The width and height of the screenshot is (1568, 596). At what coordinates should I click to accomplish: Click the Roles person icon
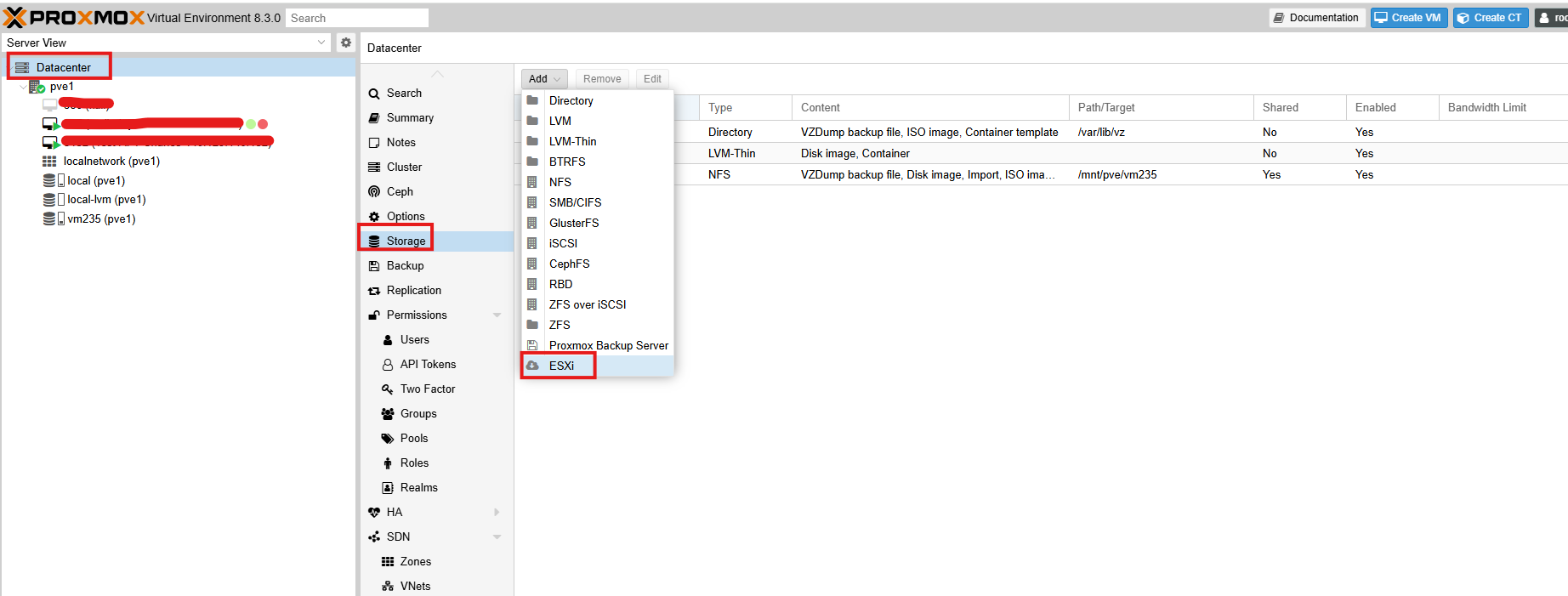coord(388,463)
